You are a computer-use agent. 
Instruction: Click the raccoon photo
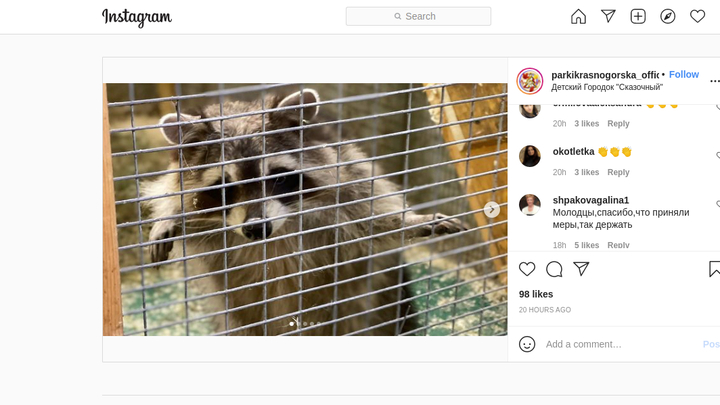click(x=305, y=209)
